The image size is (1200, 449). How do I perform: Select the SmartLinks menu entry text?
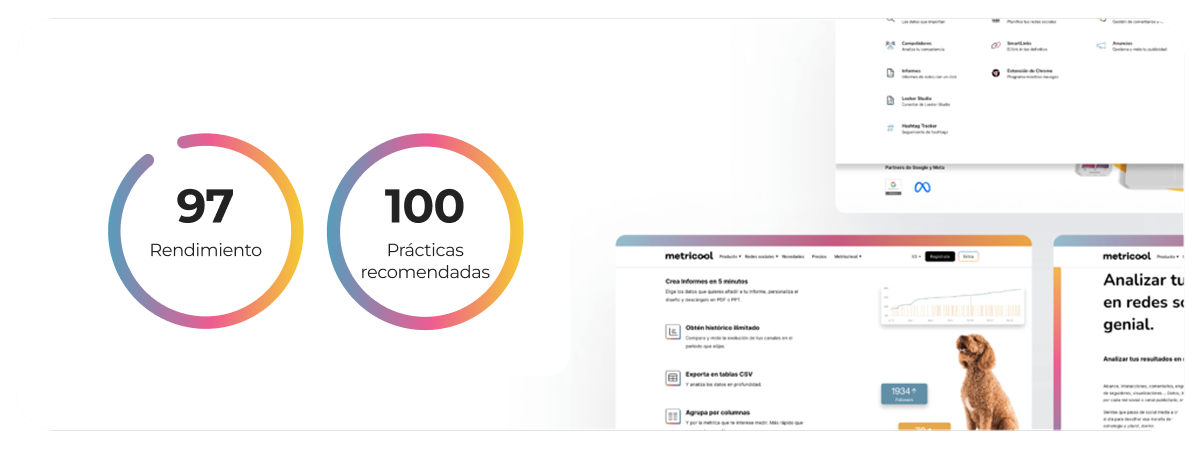coord(1019,43)
